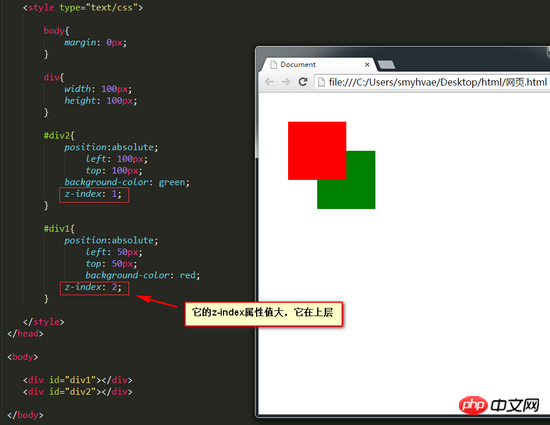Click the z-index: 2 line
Viewport: 550px width, 425px height.
[94, 288]
